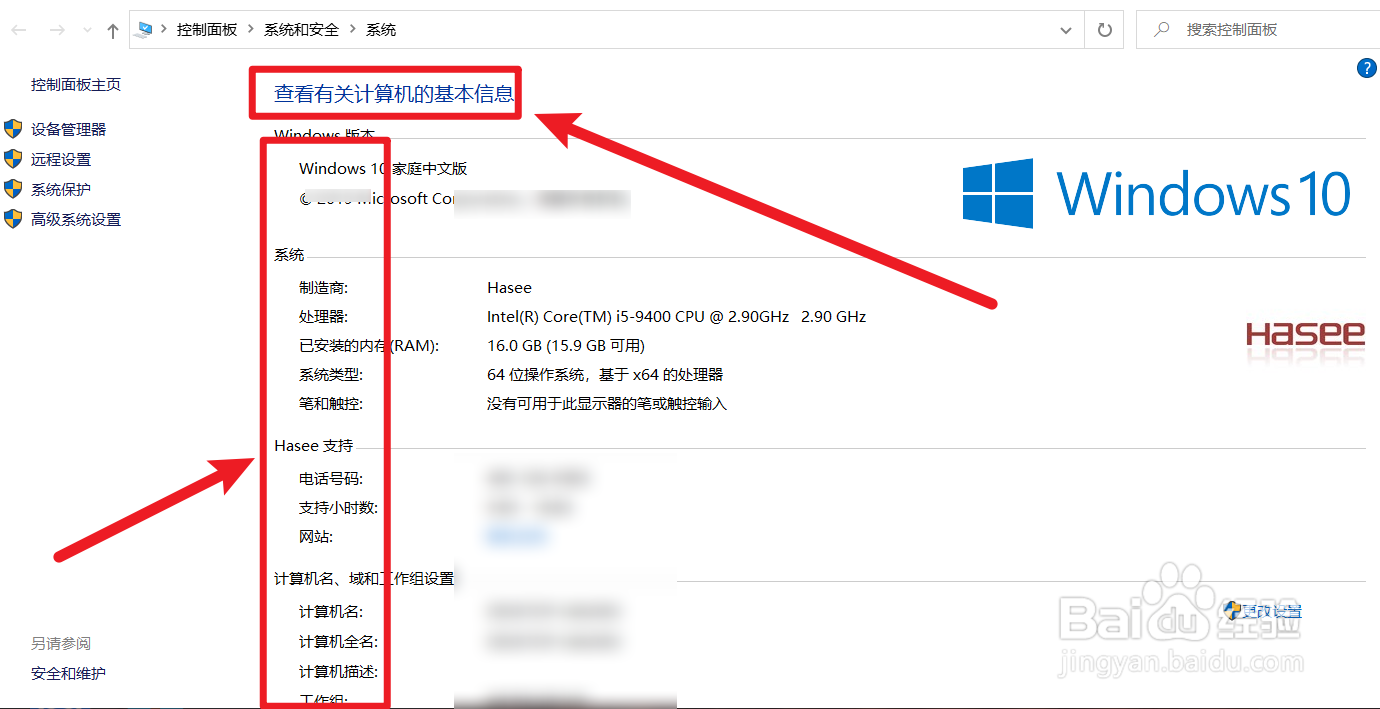
Task: Open 控制面板主页 link
Action: (76, 85)
